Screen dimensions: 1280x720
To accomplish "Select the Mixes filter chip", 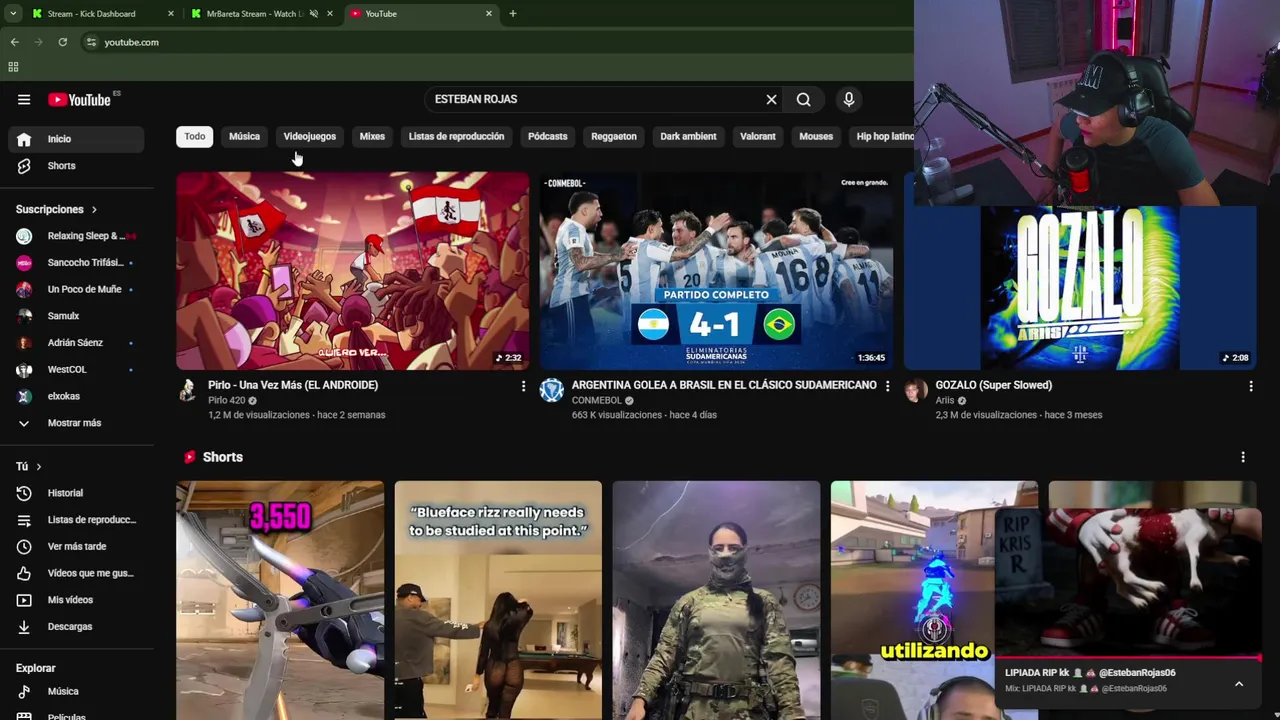I will click(372, 136).
